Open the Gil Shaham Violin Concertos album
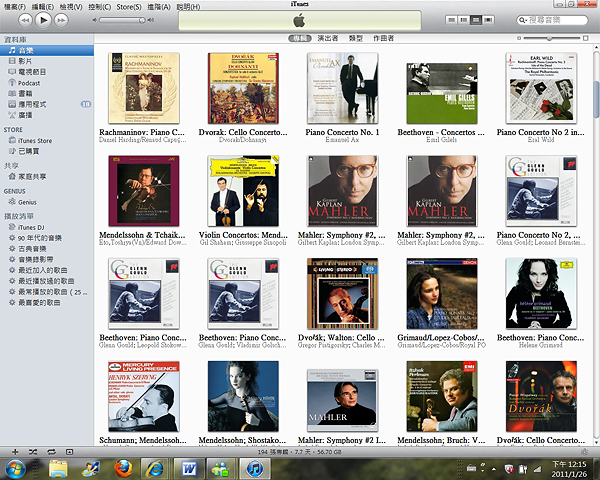Image resolution: width=600 pixels, height=480 pixels. (x=243, y=191)
